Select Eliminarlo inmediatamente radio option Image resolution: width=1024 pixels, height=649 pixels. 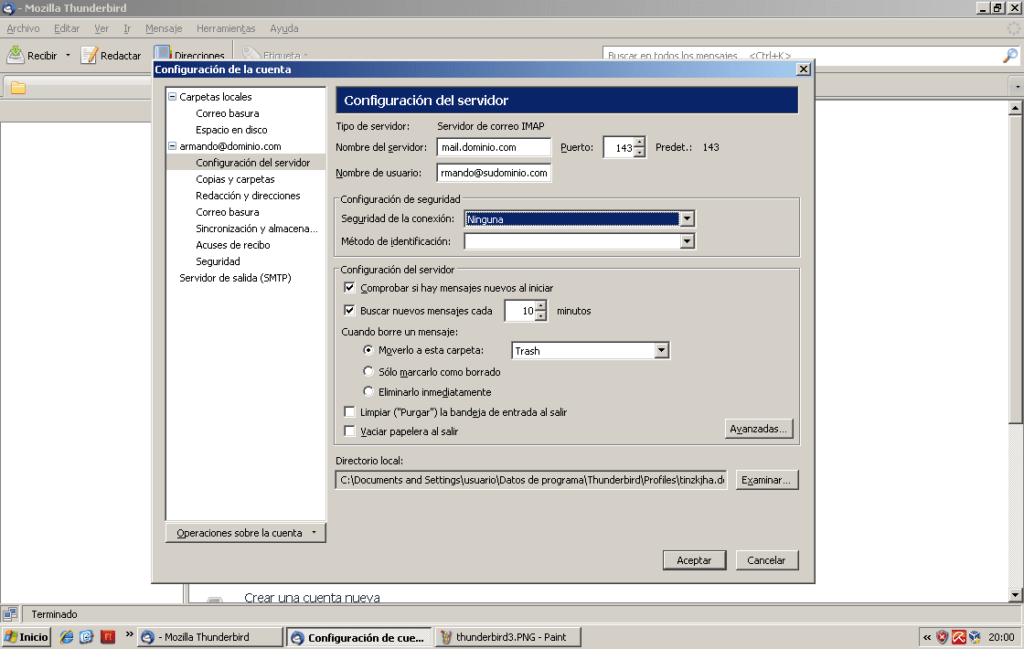pyautogui.click(x=369, y=392)
